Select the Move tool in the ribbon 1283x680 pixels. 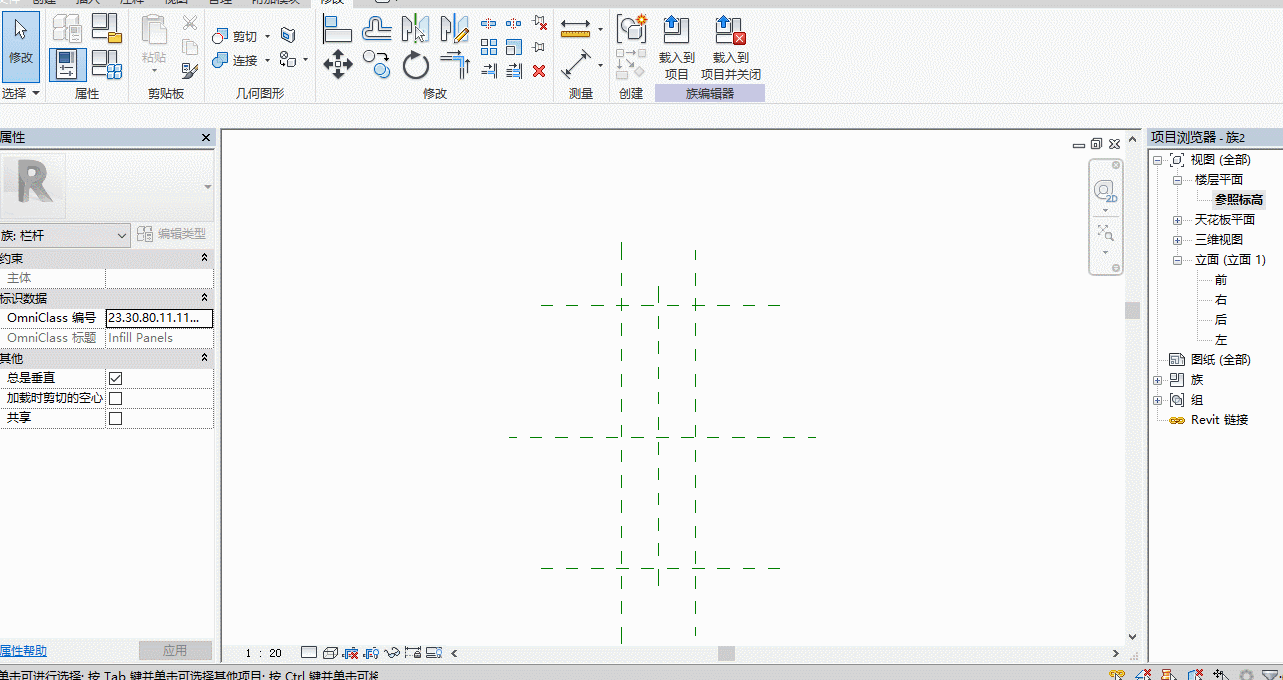[x=338, y=66]
